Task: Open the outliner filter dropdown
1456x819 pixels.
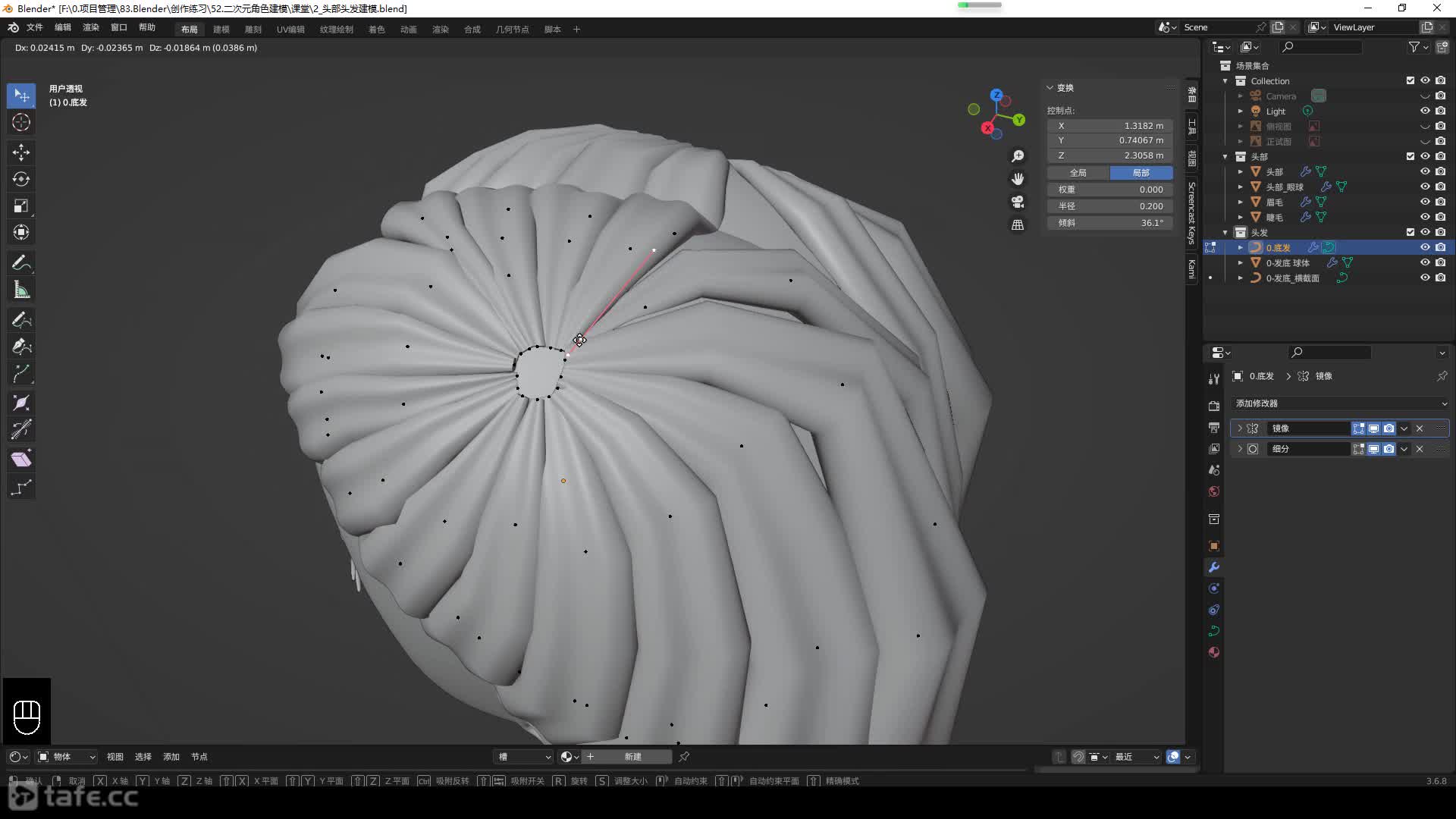Action: coord(1418,47)
